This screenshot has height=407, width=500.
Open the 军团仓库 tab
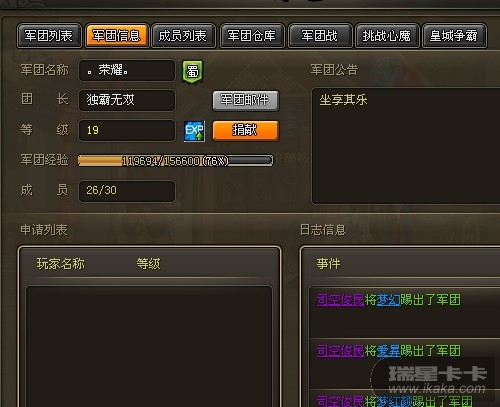pyautogui.click(x=252, y=36)
